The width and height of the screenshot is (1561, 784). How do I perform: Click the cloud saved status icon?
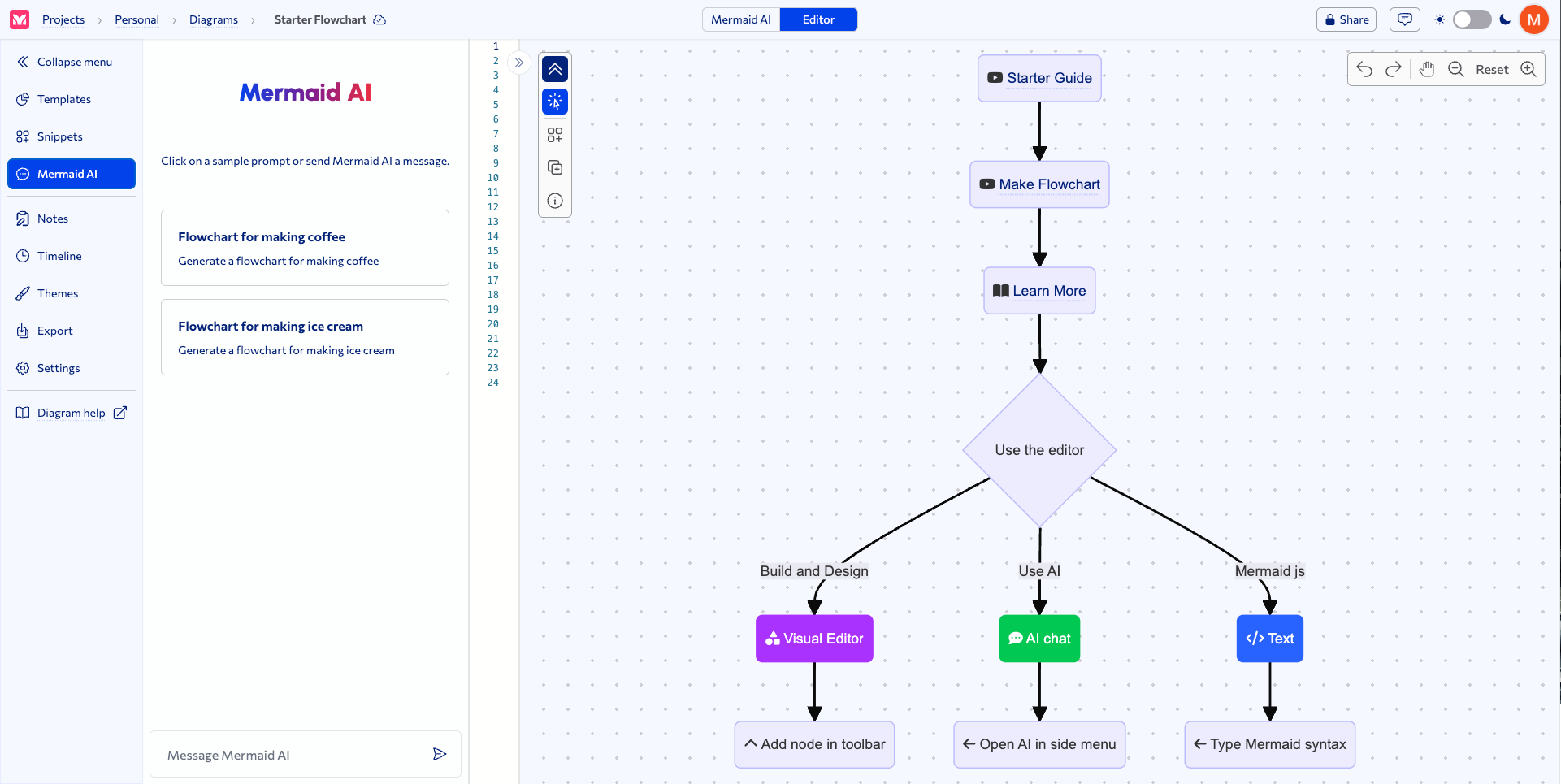point(379,19)
